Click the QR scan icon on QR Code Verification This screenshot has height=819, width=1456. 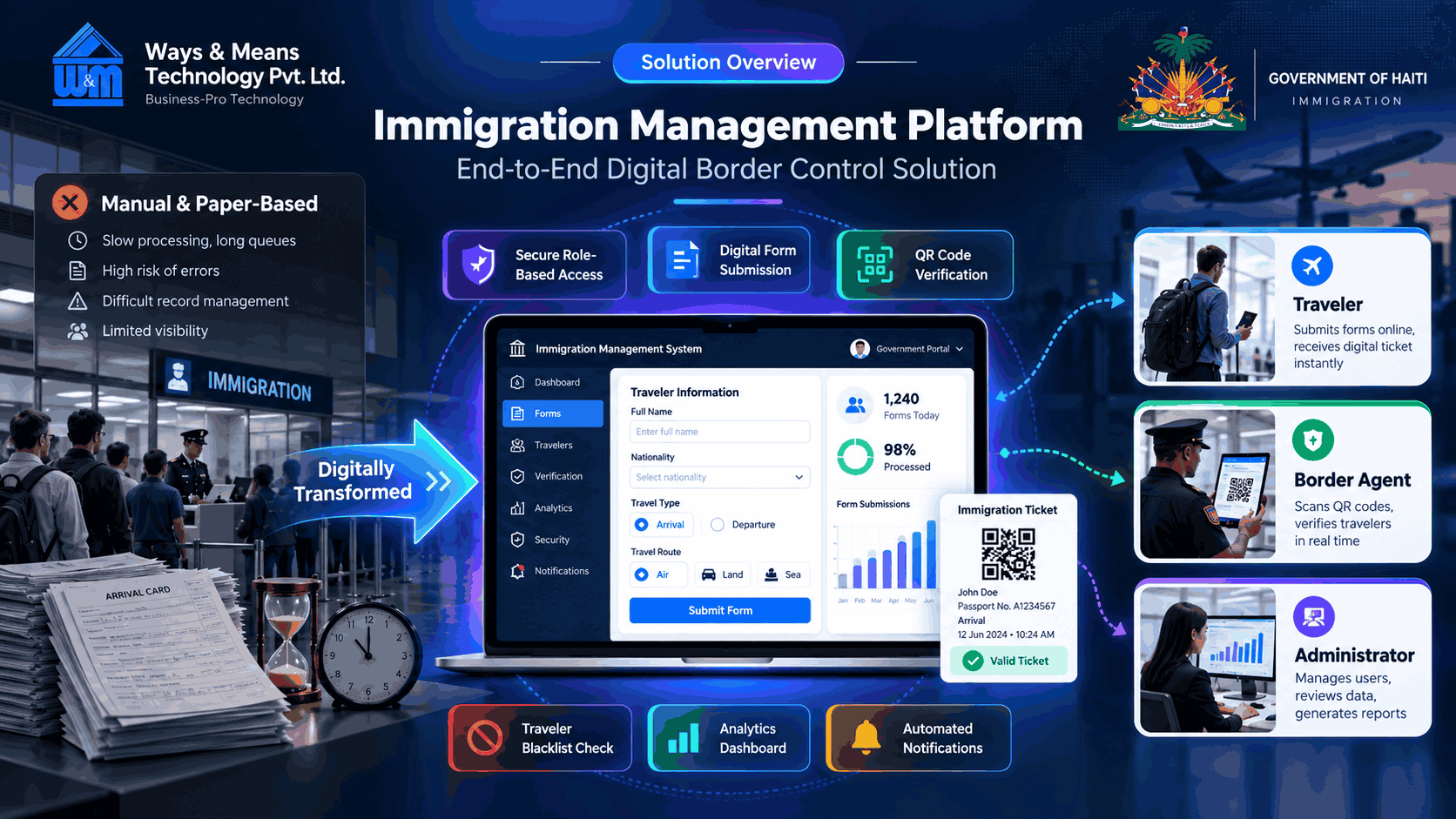875,265
